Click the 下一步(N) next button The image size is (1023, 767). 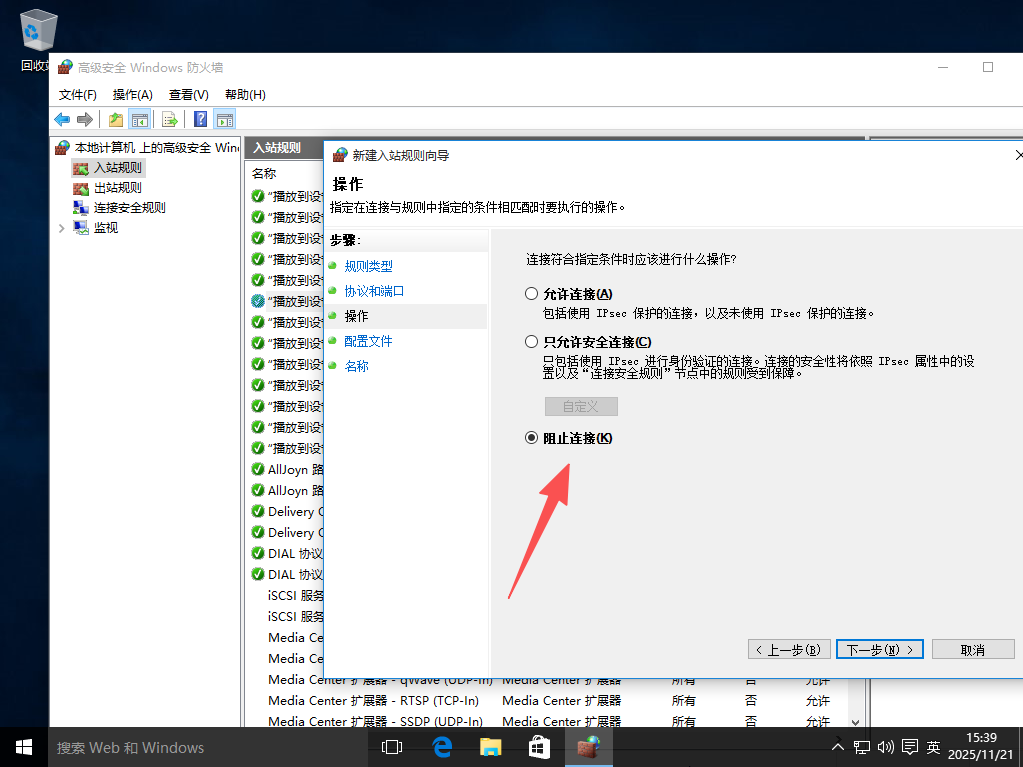[879, 650]
